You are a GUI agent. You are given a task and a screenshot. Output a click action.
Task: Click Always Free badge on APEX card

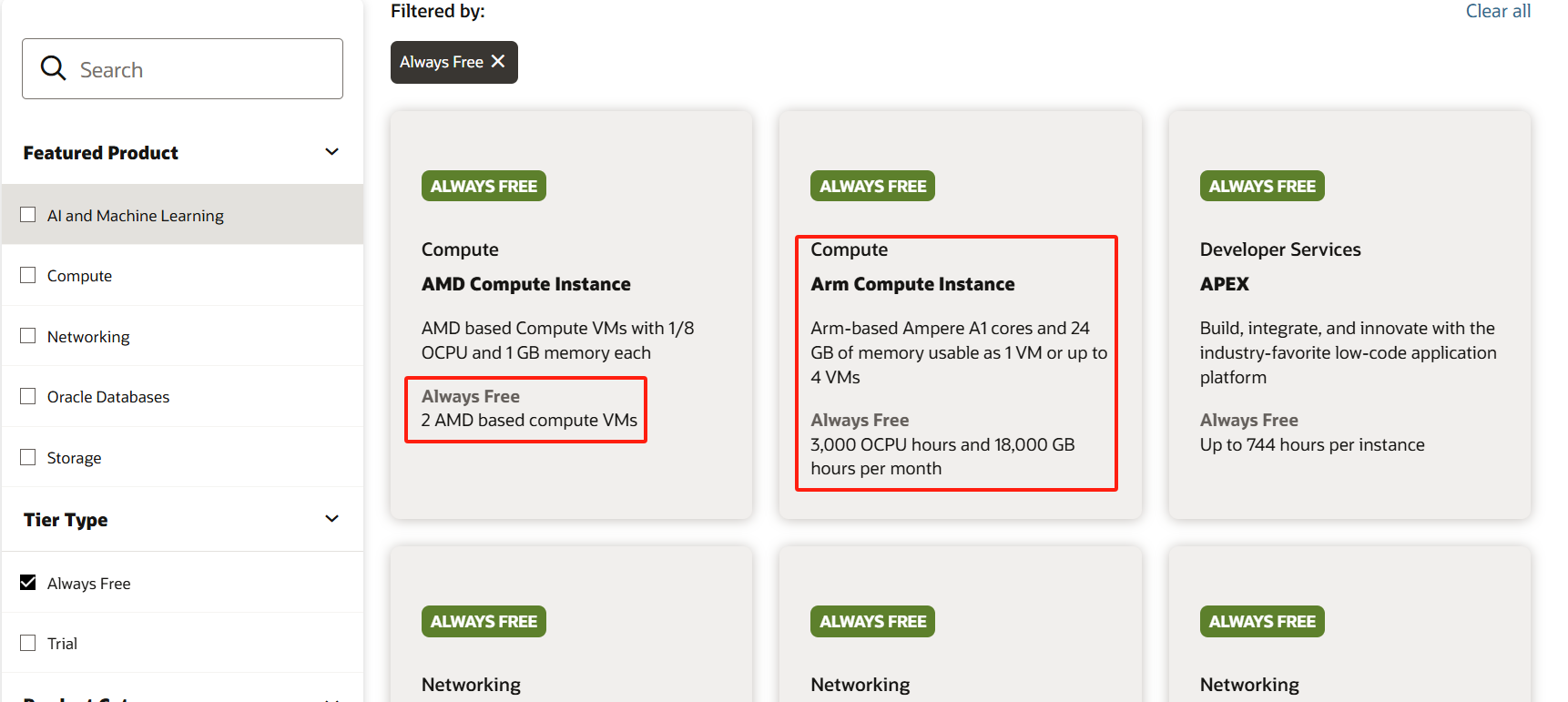coord(1262,186)
